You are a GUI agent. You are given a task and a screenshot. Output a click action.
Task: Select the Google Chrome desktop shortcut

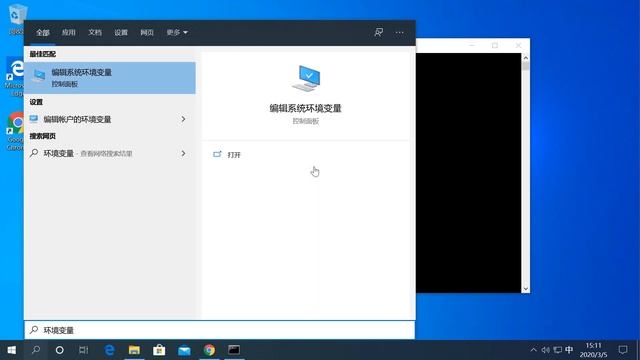(x=15, y=131)
